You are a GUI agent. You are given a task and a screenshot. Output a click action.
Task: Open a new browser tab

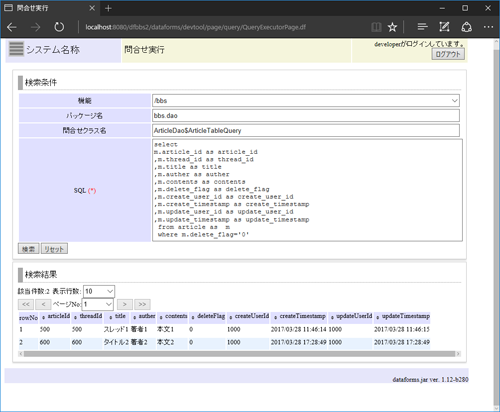coord(108,8)
